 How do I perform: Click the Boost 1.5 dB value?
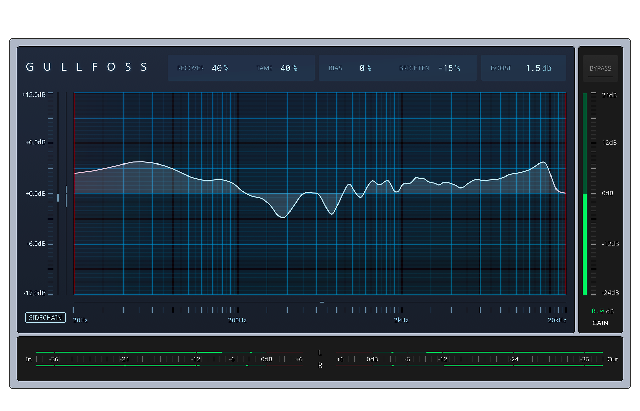coord(538,68)
